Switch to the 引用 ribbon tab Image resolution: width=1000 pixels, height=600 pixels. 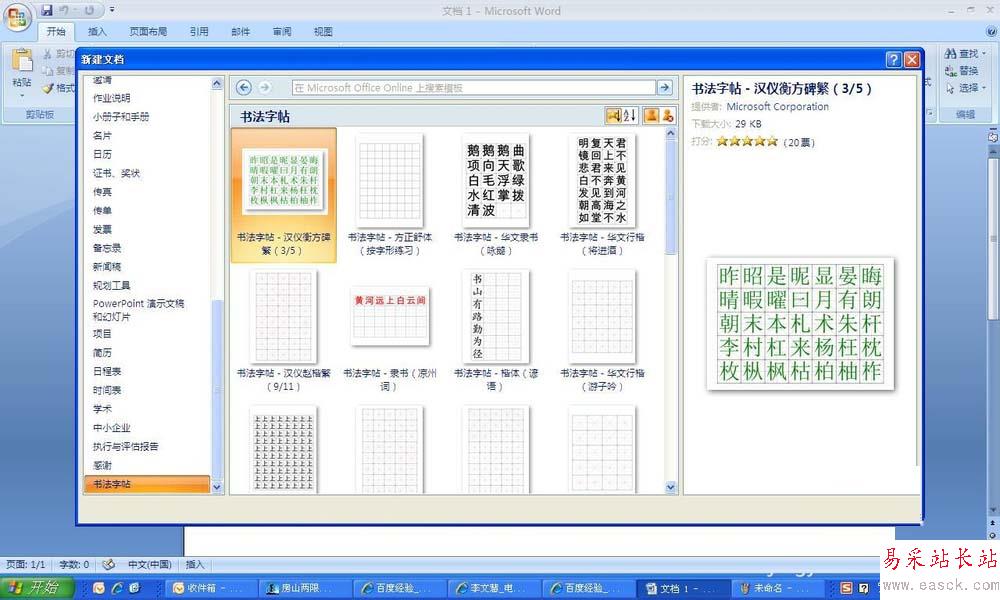[199, 31]
